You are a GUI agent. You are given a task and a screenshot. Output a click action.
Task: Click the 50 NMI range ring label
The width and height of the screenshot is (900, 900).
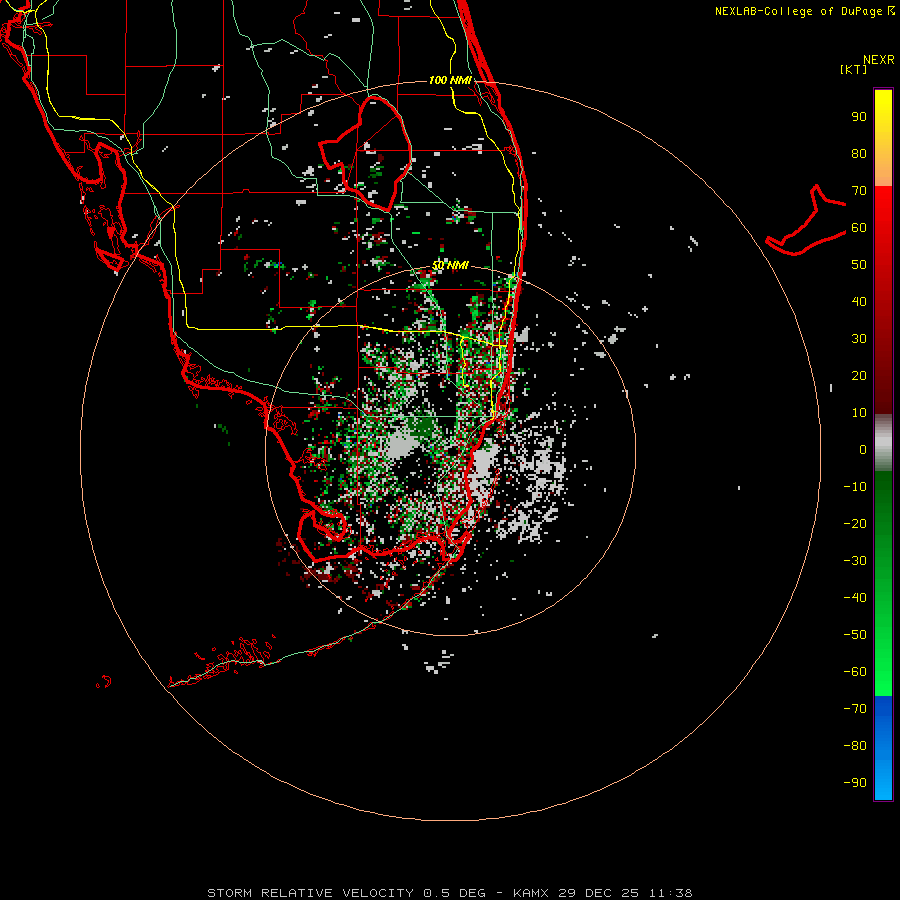450,265
